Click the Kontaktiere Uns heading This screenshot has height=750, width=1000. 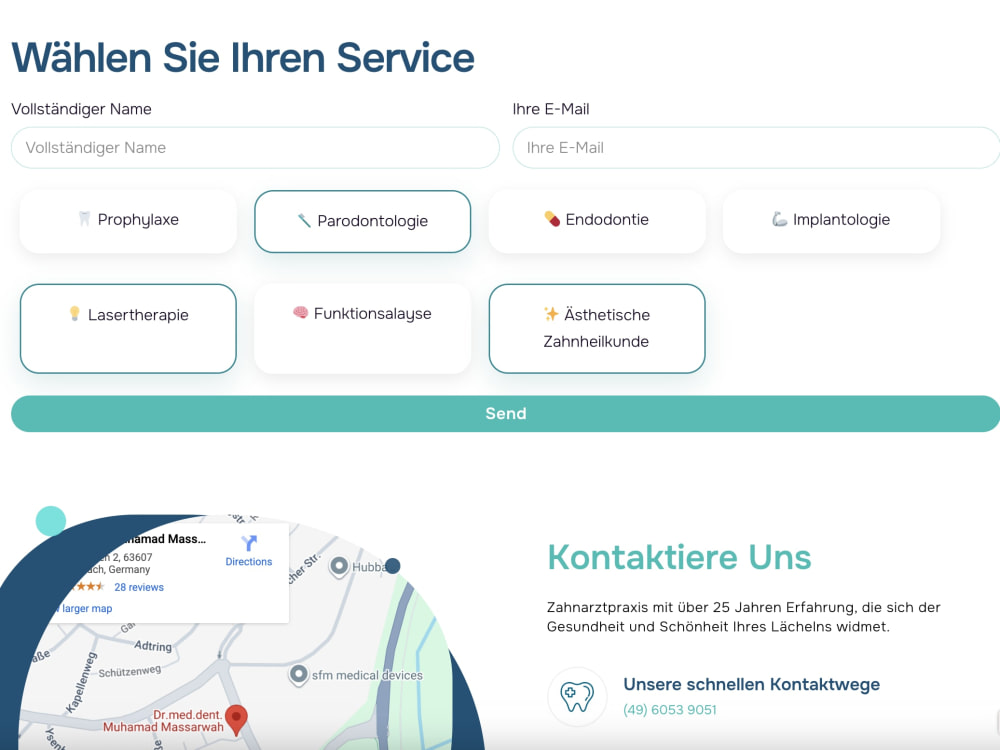pyautogui.click(x=679, y=557)
